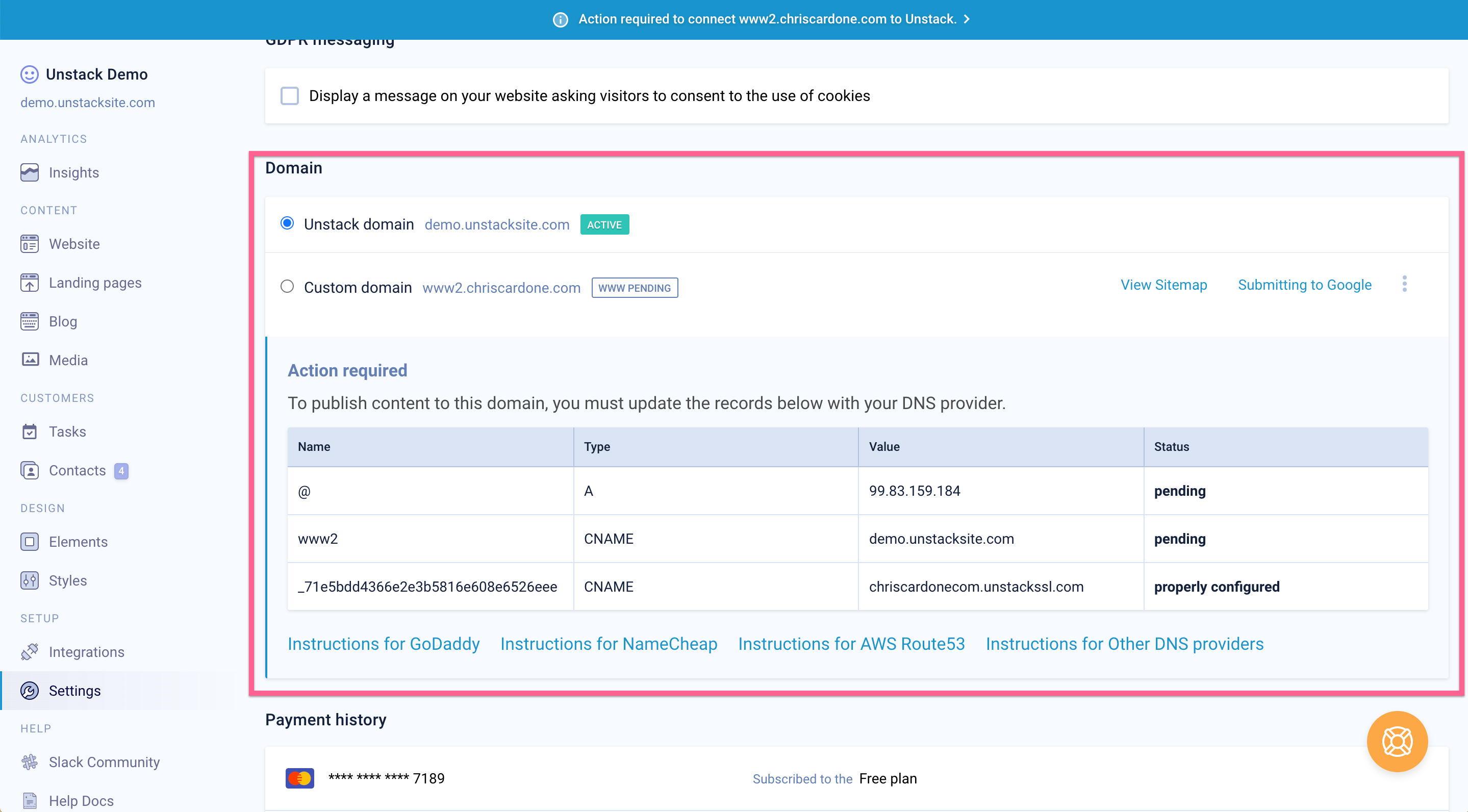Click the Unstack Demo site title
This screenshot has width=1468, height=812.
pyautogui.click(x=96, y=74)
